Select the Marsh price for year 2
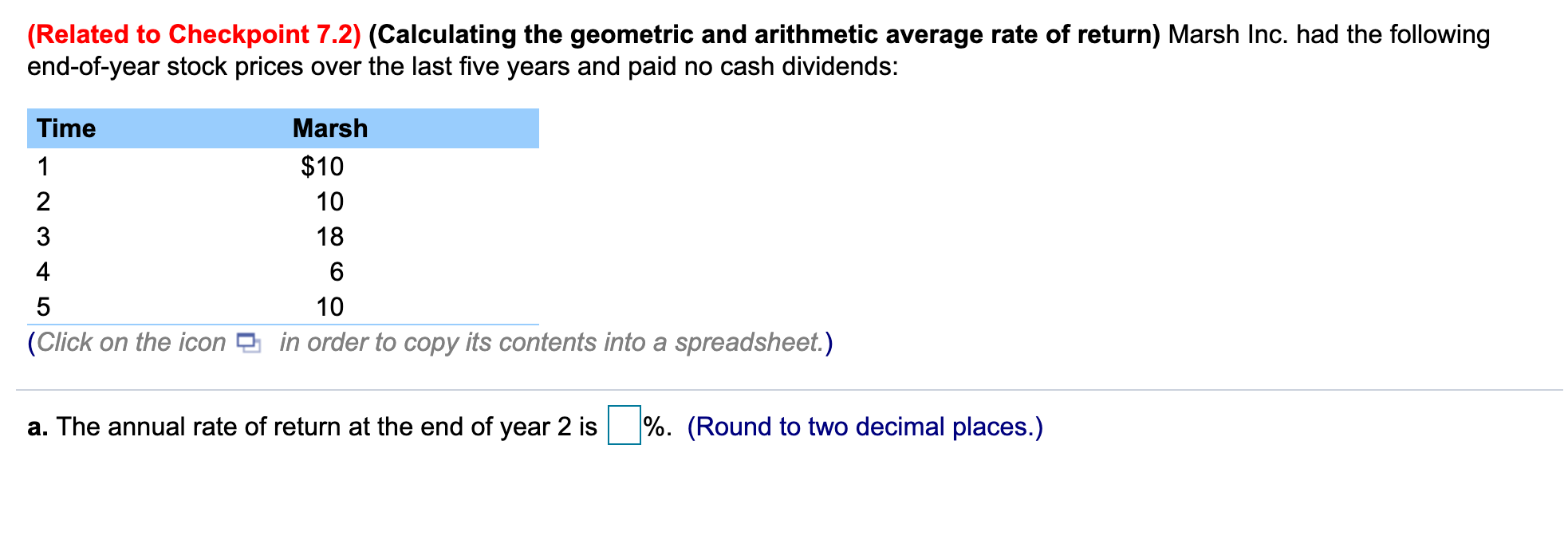The image size is (1568, 555). (x=329, y=202)
